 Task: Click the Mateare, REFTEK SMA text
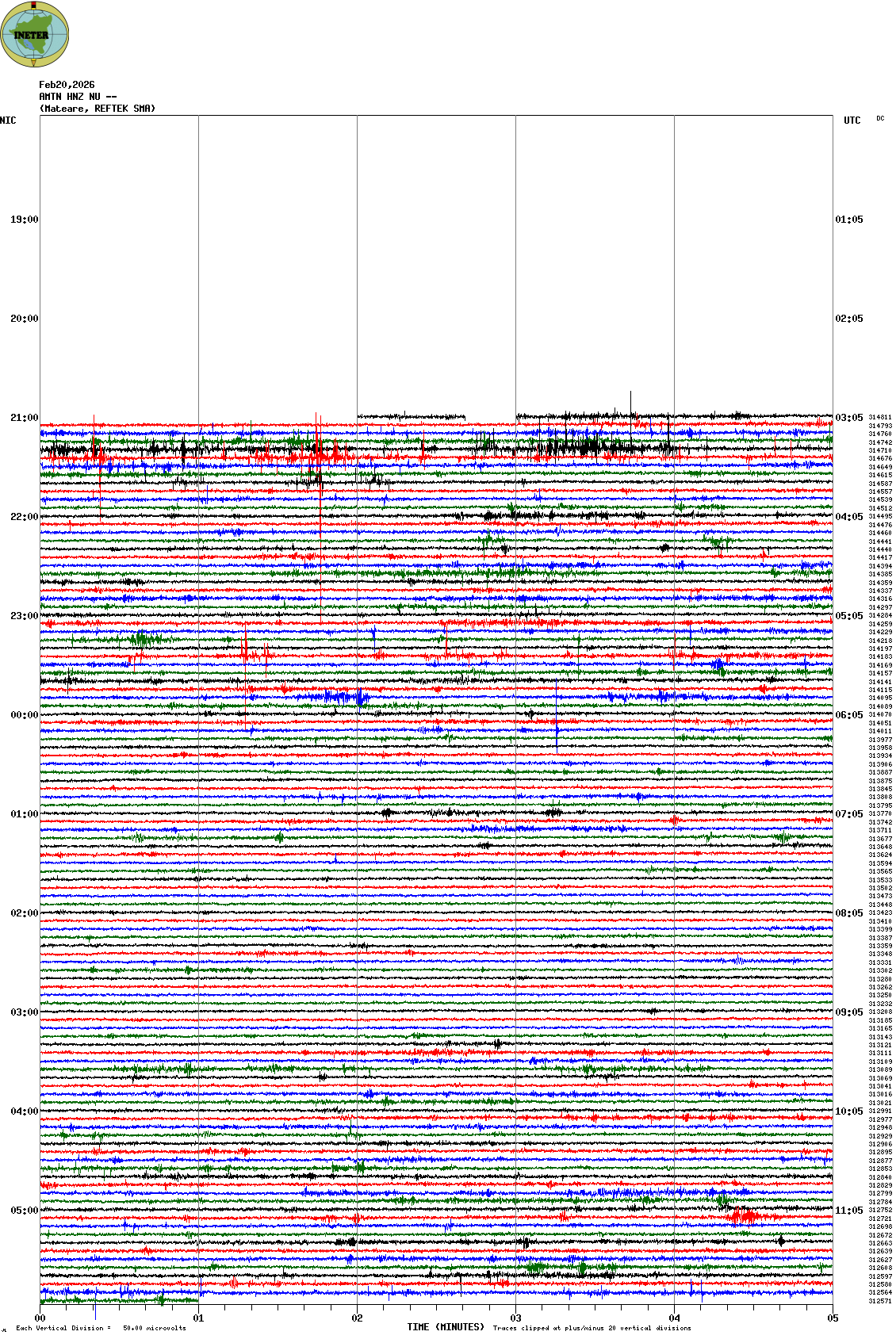(98, 109)
